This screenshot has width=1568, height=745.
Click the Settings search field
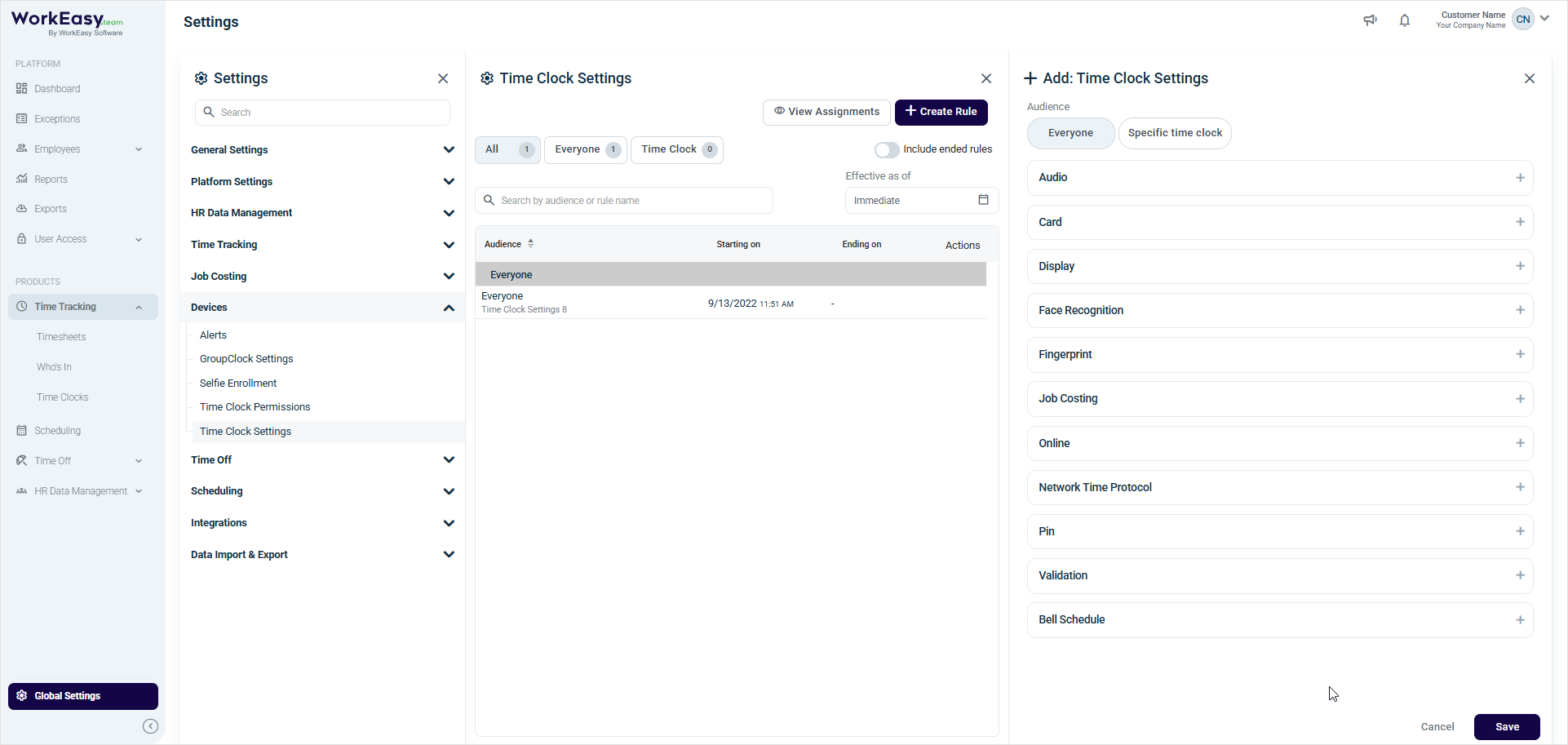(322, 113)
